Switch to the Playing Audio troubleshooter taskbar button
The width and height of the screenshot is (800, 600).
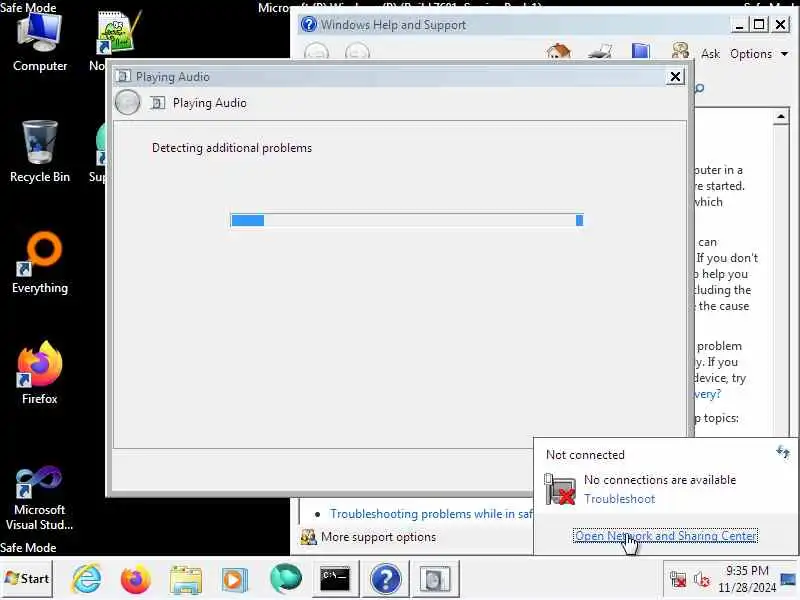435,579
